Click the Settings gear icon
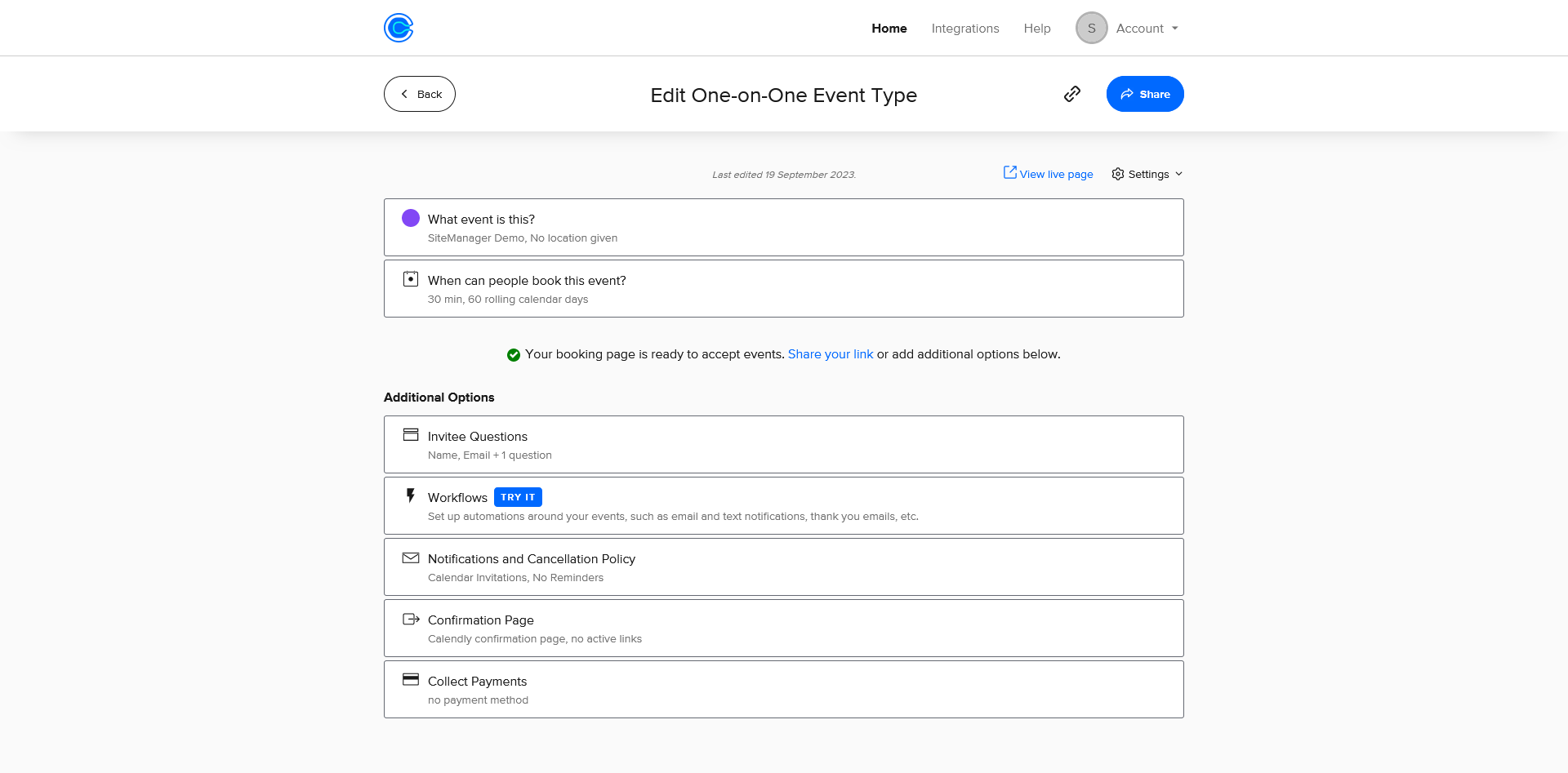 pyautogui.click(x=1118, y=174)
